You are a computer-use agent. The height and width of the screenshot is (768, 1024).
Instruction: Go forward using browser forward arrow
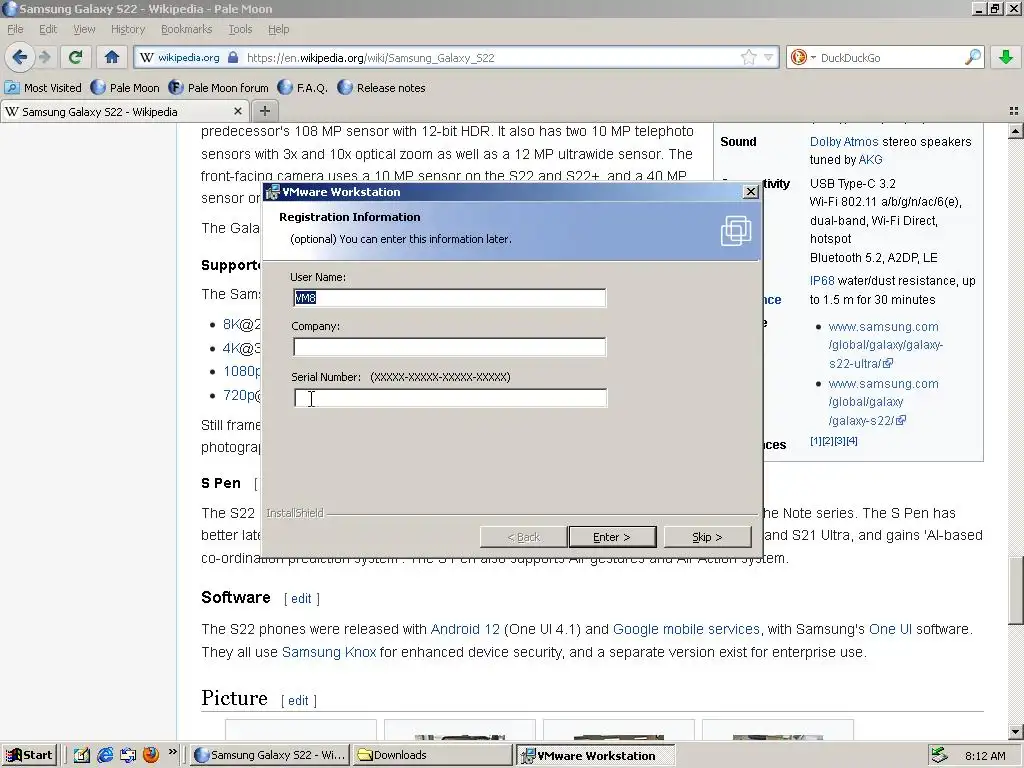(x=44, y=57)
